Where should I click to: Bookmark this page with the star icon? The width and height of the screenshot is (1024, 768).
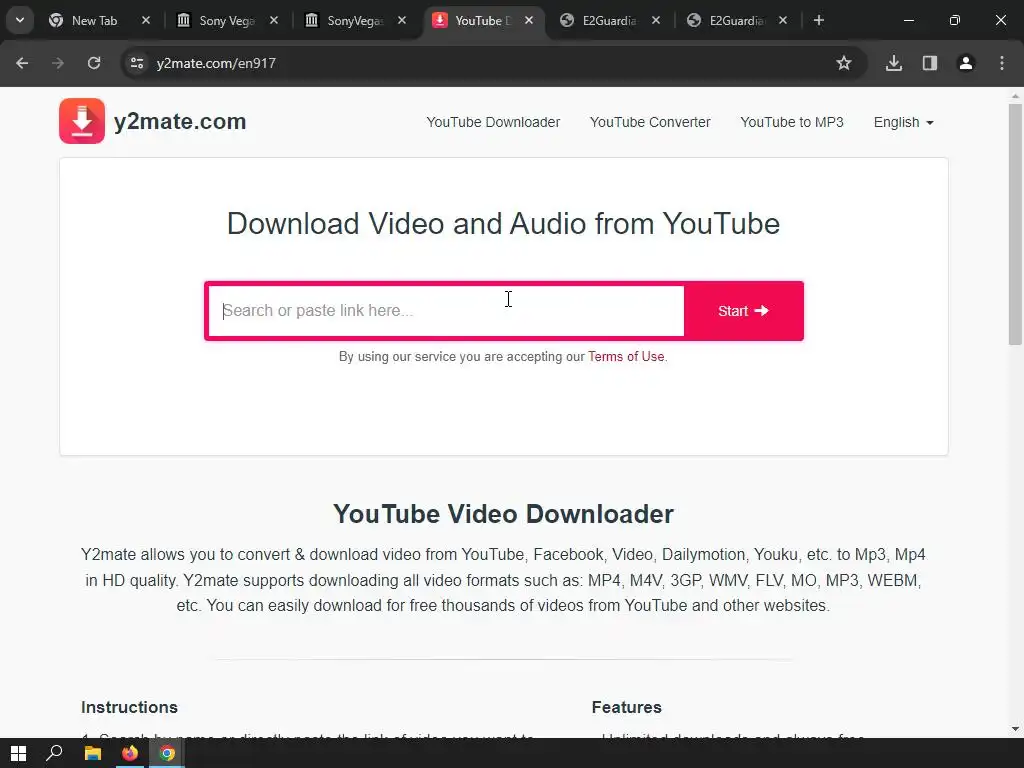coord(844,63)
